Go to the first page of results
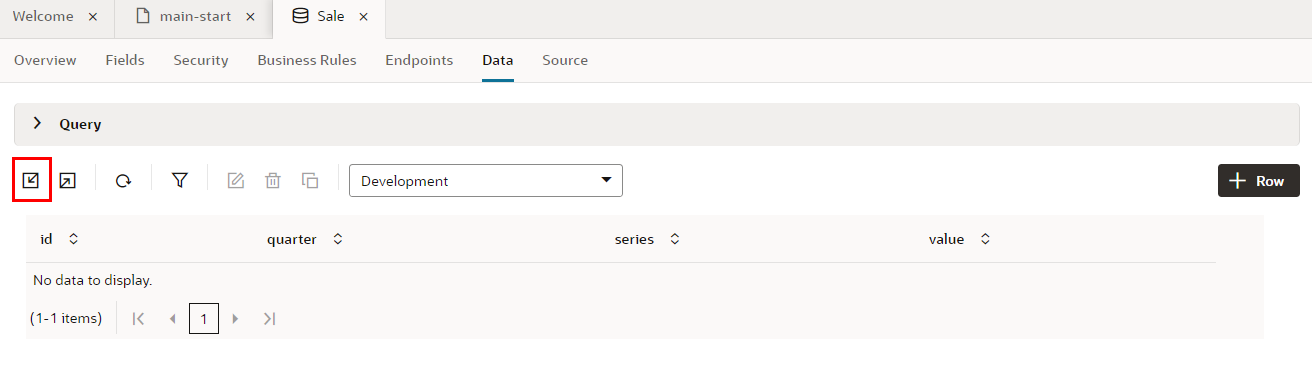The image size is (1312, 370). coord(139,319)
